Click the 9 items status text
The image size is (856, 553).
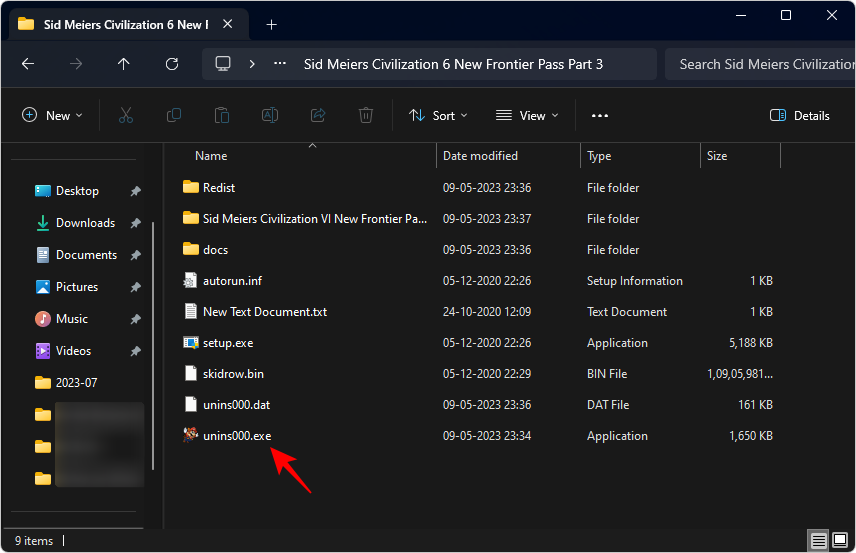pyautogui.click(x=34, y=540)
